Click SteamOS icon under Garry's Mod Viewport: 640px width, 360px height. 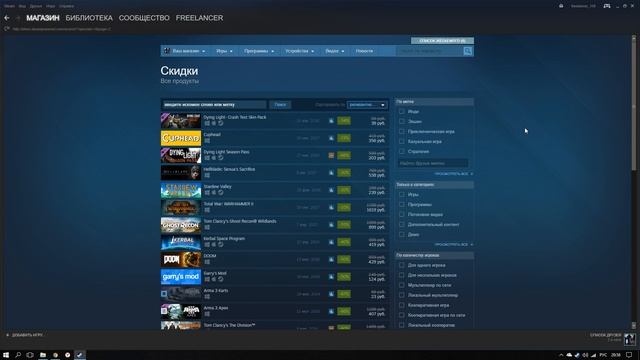click(x=220, y=279)
